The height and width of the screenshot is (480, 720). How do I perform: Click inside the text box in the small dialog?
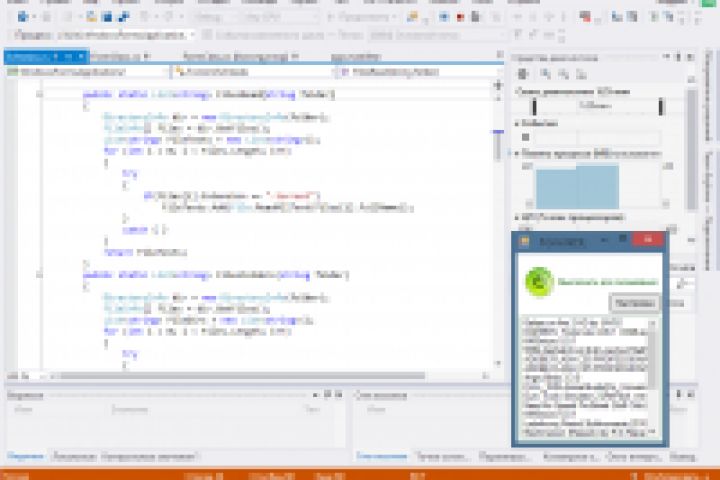click(x=584, y=378)
